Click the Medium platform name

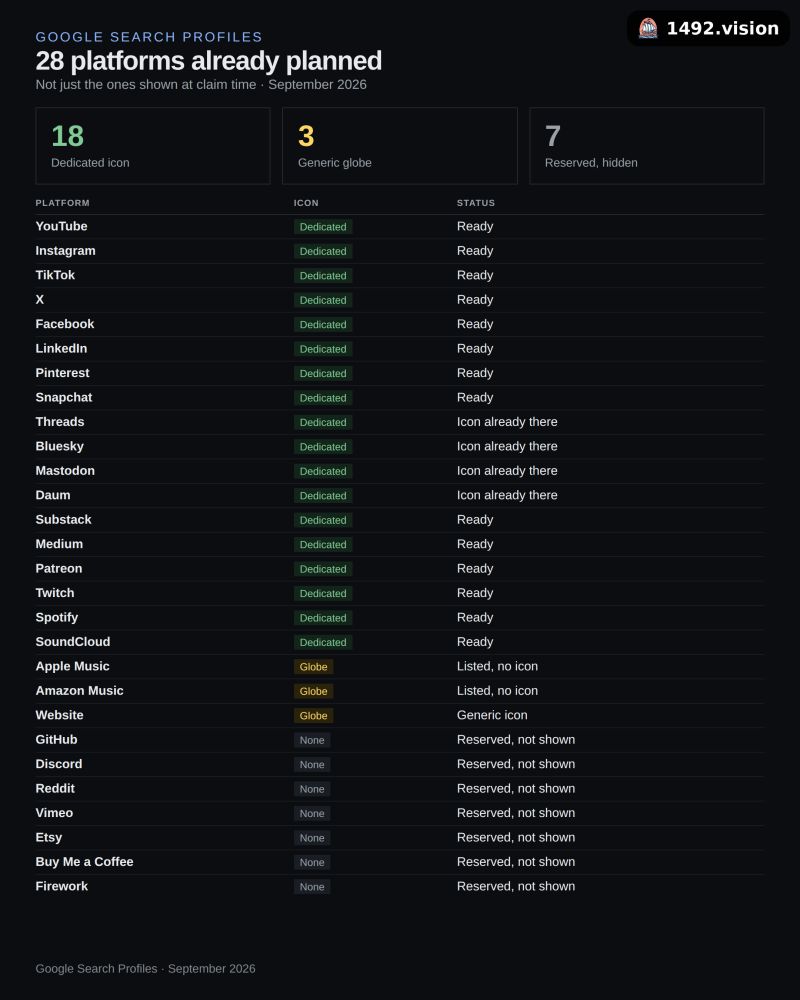click(59, 544)
